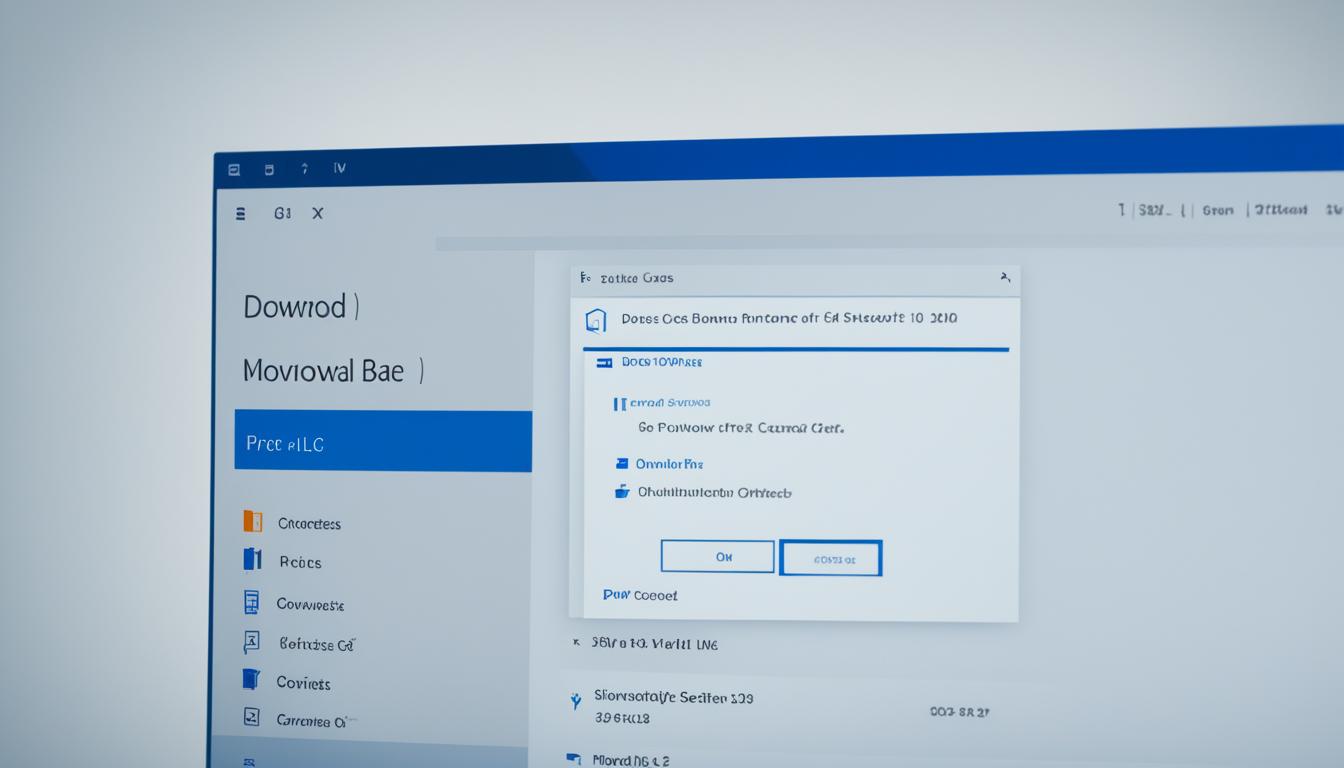Click the Morod NG & 2 row text
This screenshot has height=768, width=1344.
pyautogui.click(x=631, y=760)
